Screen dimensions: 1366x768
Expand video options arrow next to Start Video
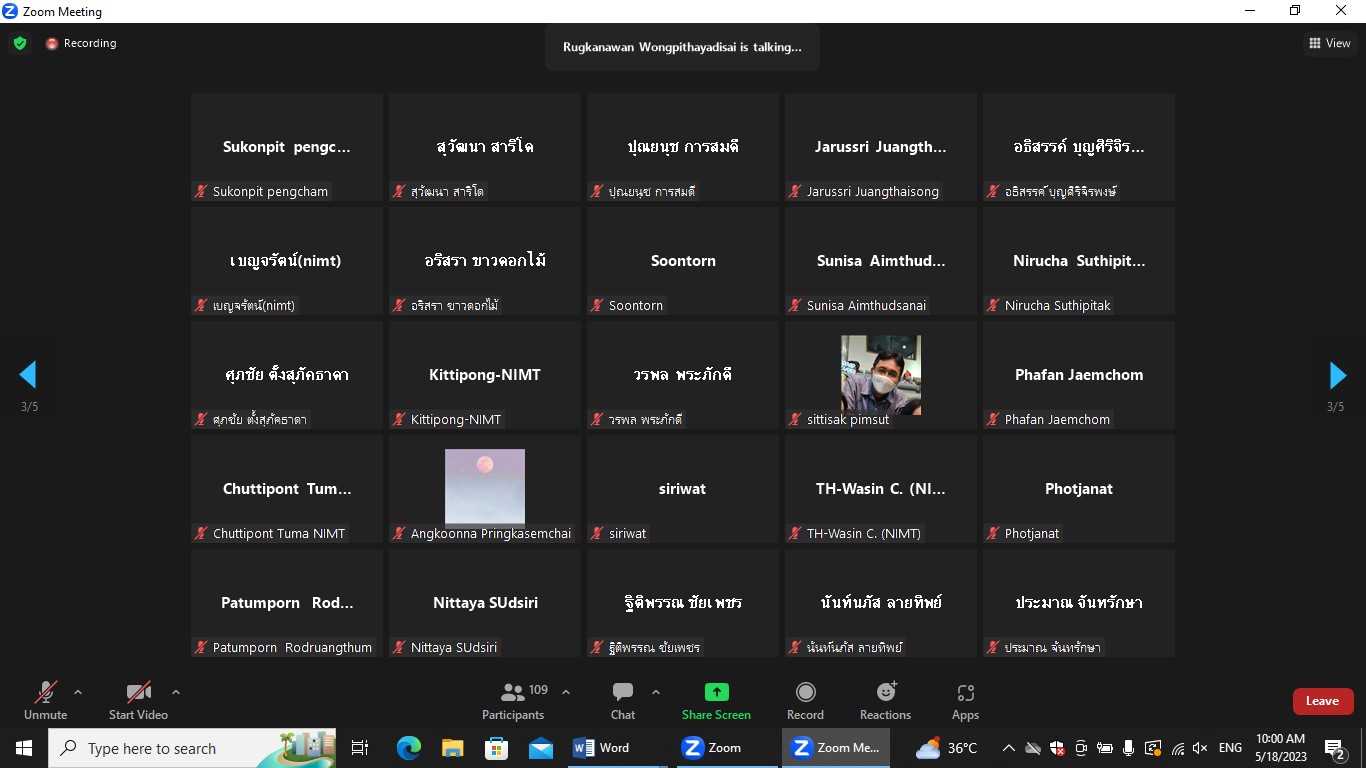[x=176, y=692]
